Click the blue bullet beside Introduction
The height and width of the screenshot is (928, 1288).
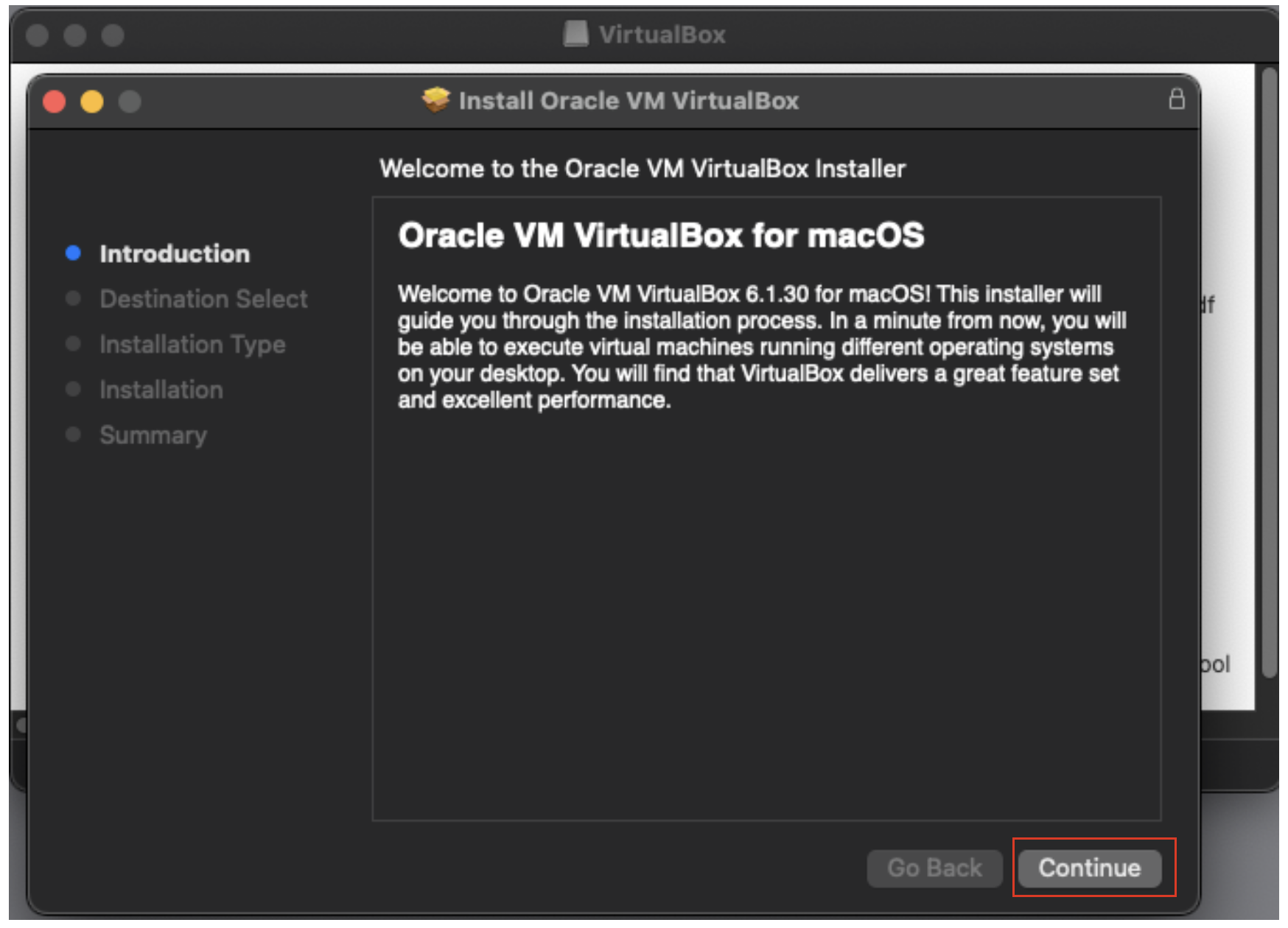[x=73, y=253]
